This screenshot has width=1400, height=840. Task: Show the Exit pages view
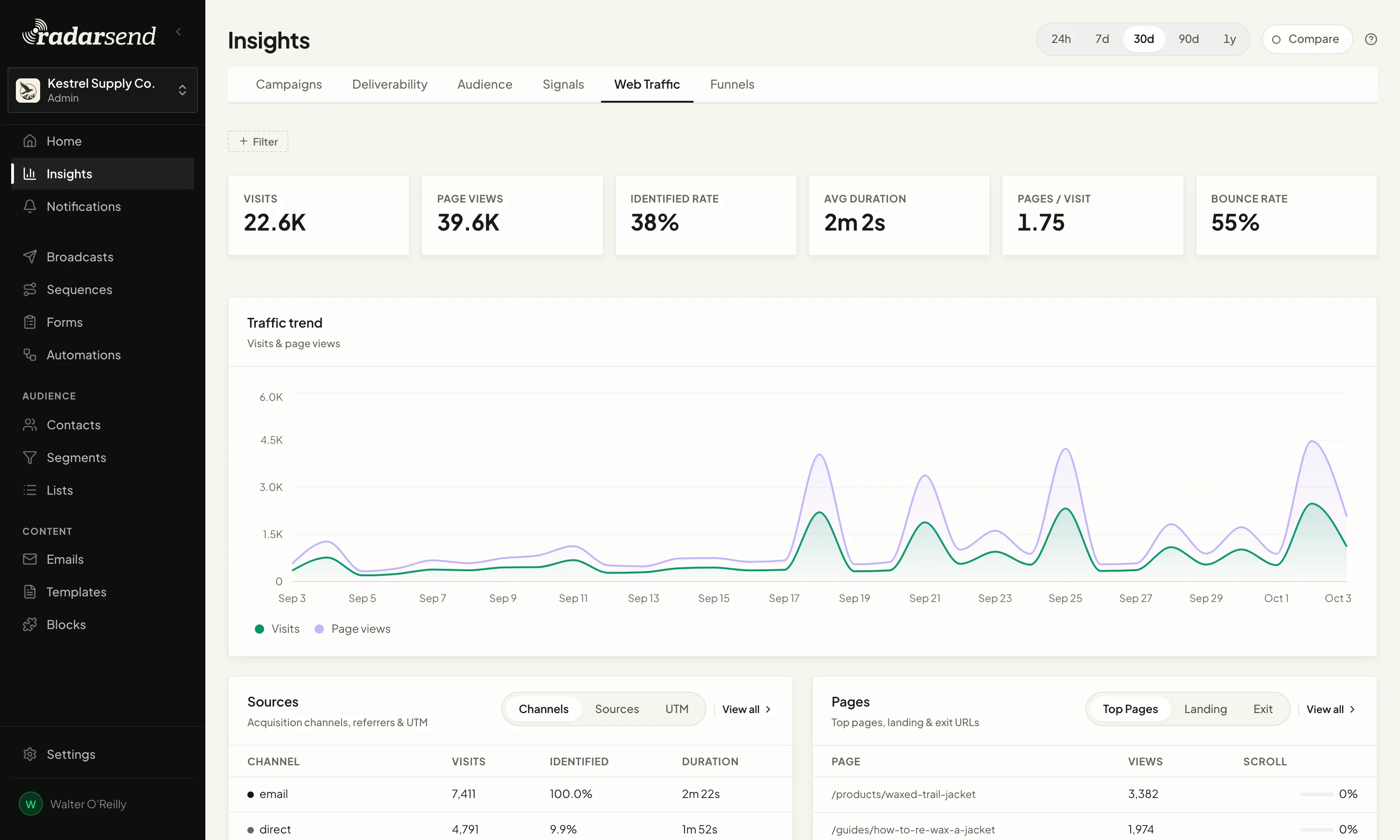(x=1262, y=709)
